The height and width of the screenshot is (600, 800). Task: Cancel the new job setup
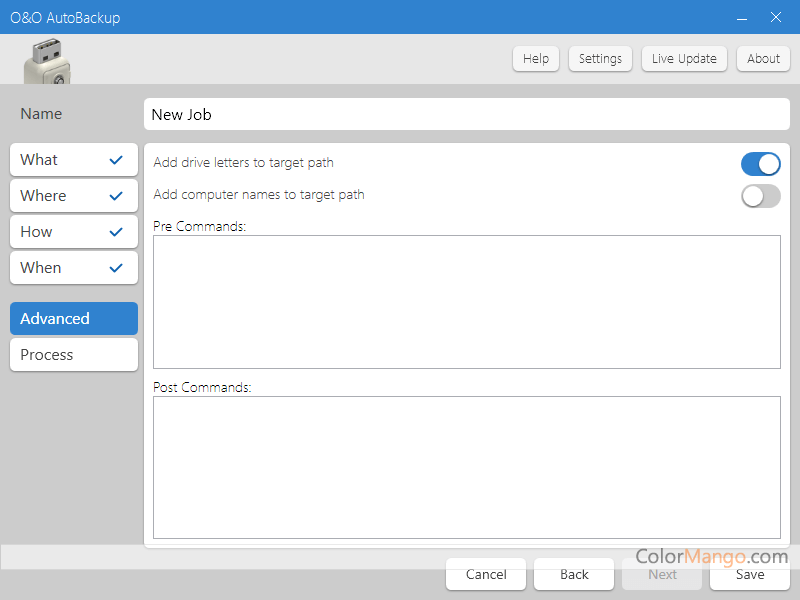click(x=486, y=574)
